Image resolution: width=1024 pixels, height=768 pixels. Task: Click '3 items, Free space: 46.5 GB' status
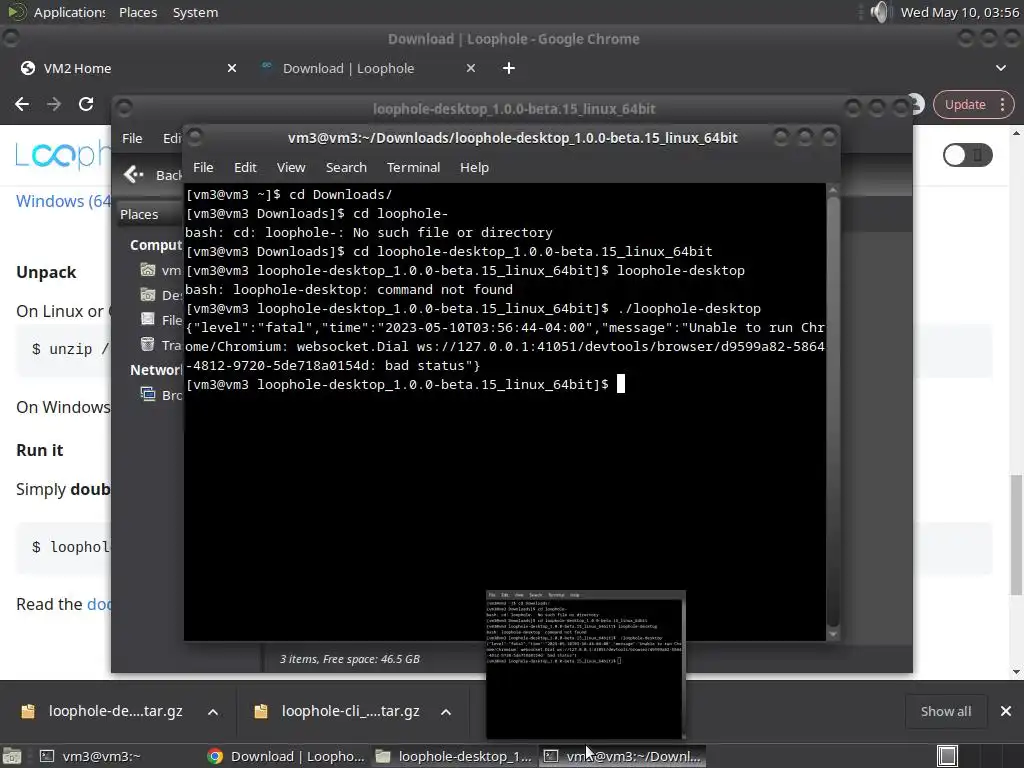[350, 659]
